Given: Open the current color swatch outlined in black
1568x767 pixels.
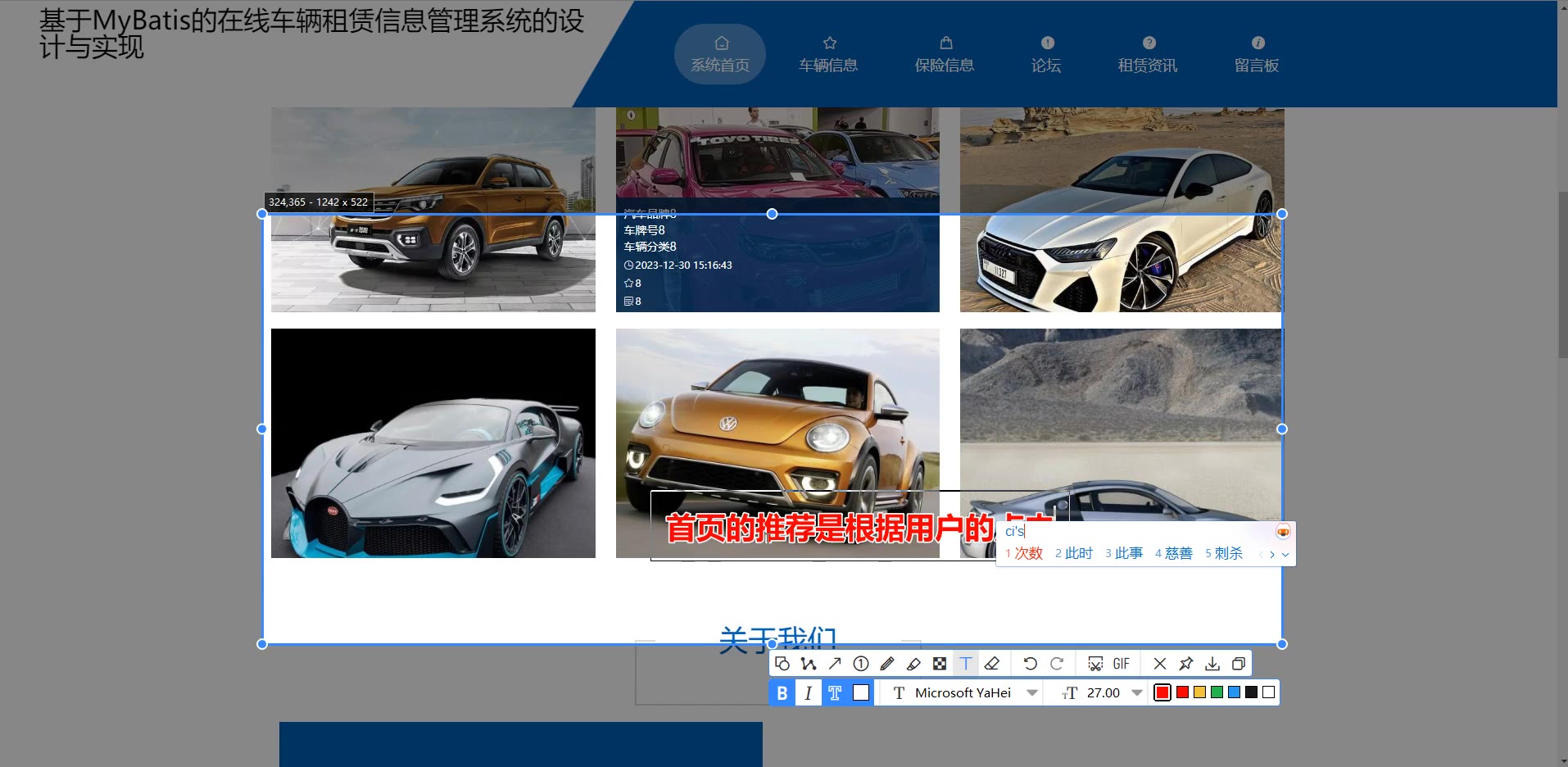Looking at the screenshot, I should coord(1162,693).
